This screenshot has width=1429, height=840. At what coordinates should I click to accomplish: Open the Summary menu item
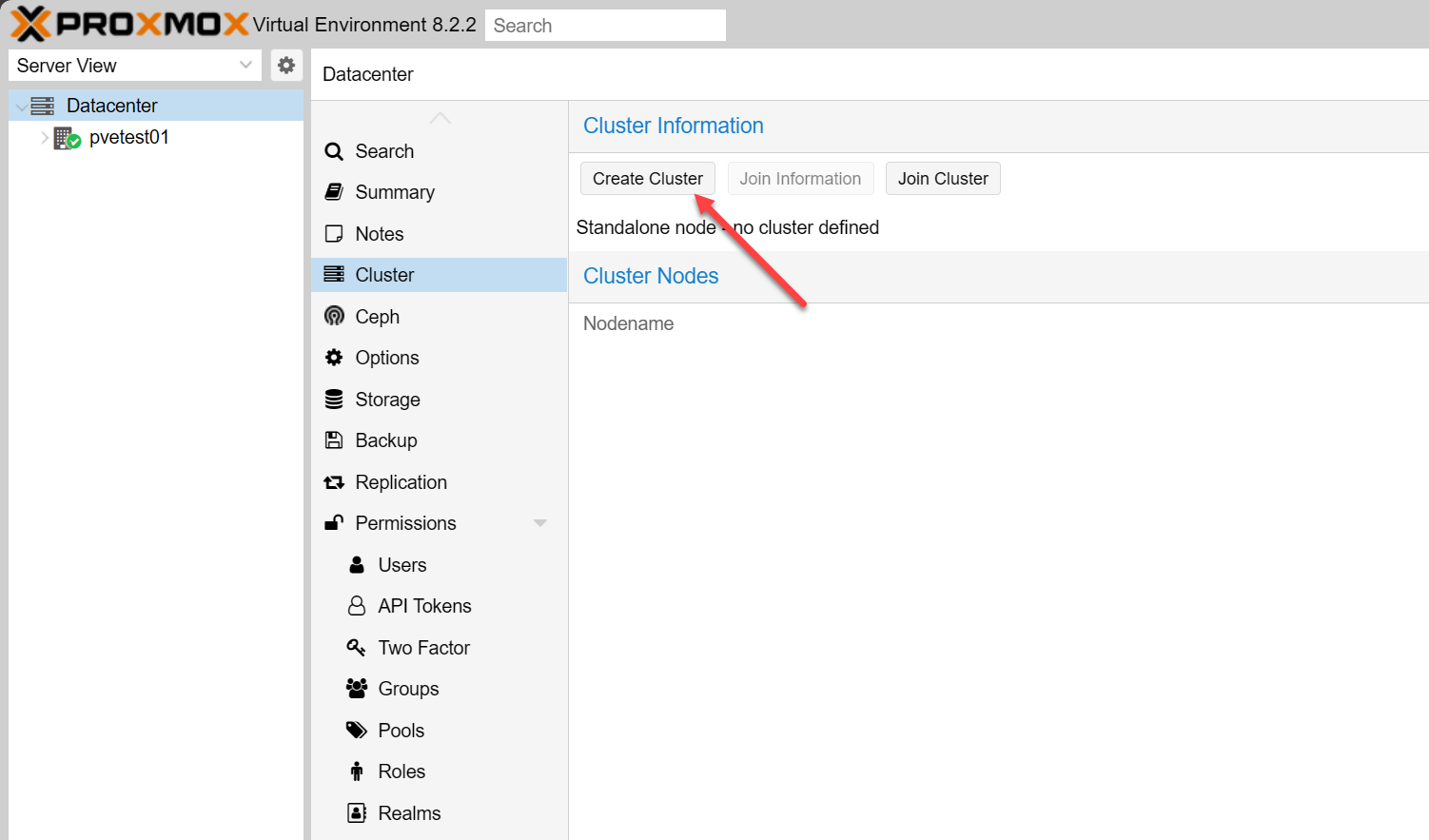394,192
